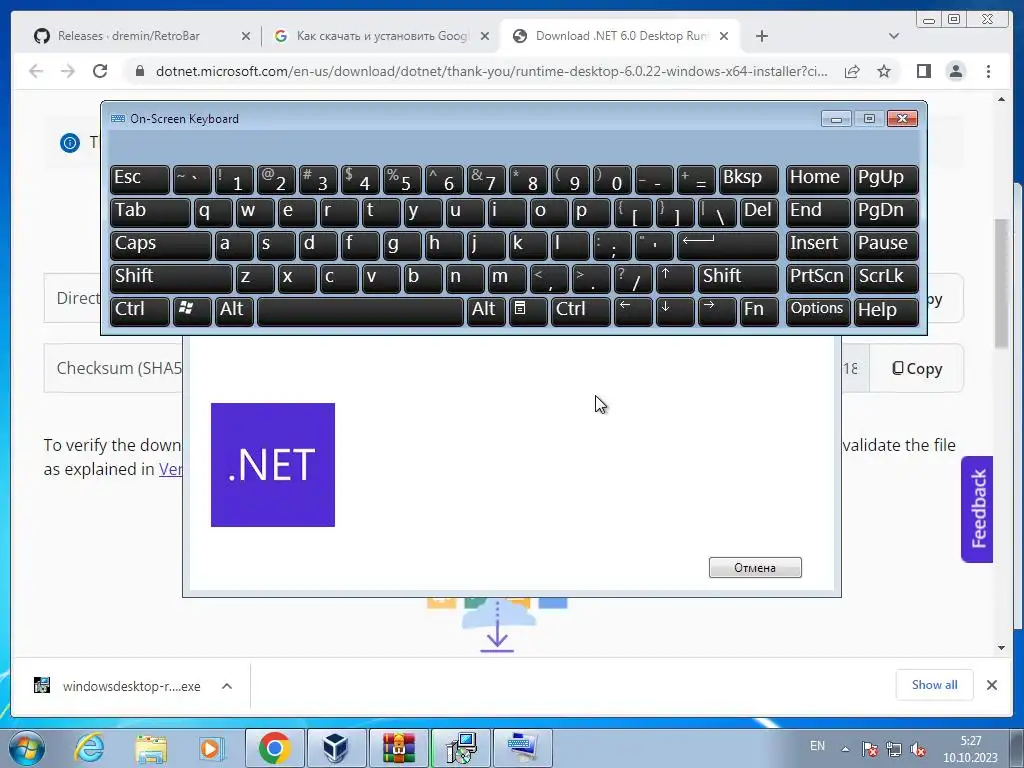Close the RetroBar tab
This screenshot has height=768, width=1024.
coord(246,37)
